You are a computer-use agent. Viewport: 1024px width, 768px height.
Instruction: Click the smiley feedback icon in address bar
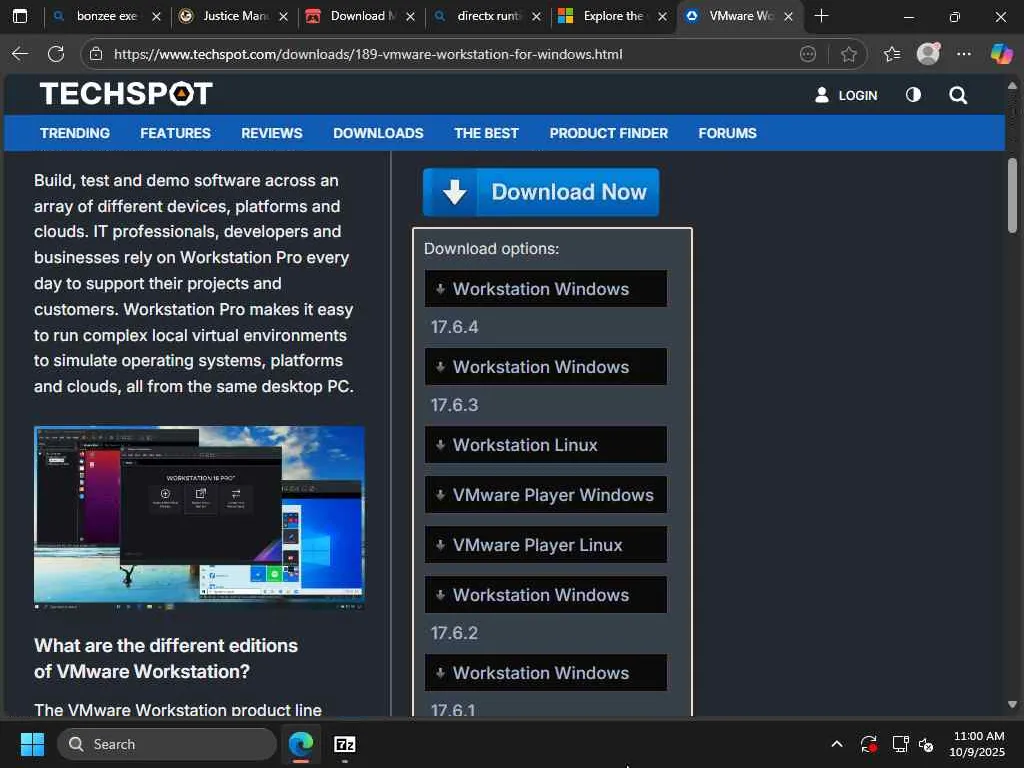click(x=808, y=54)
